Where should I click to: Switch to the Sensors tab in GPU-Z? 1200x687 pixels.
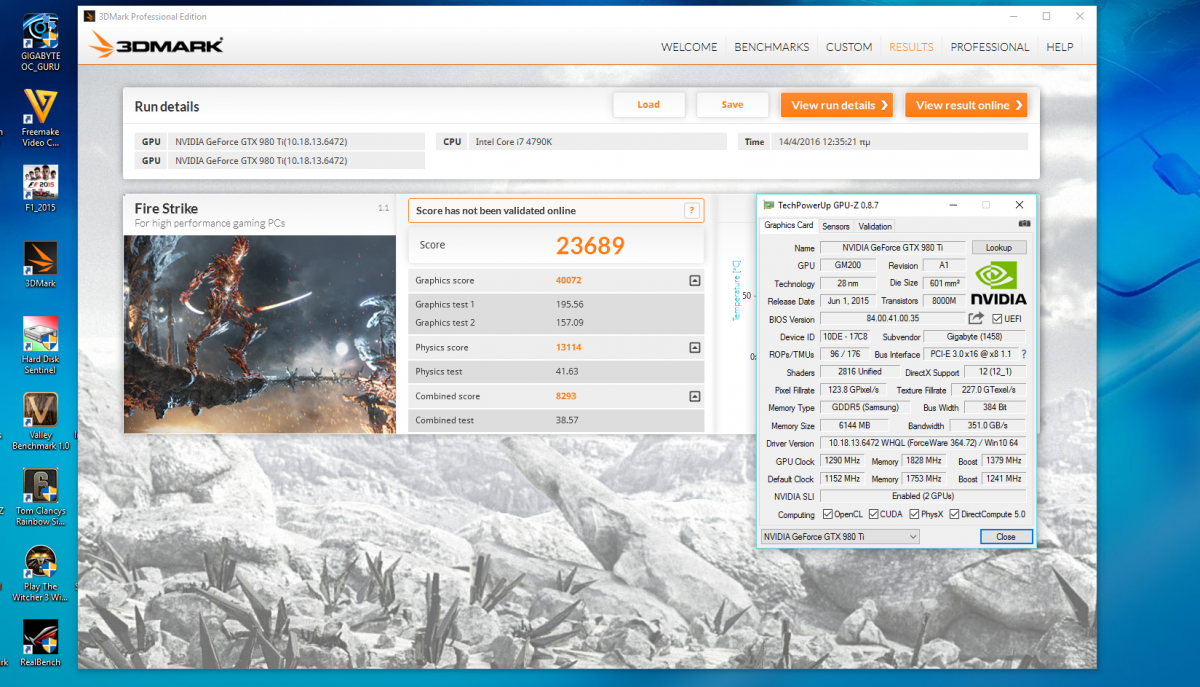tap(836, 226)
